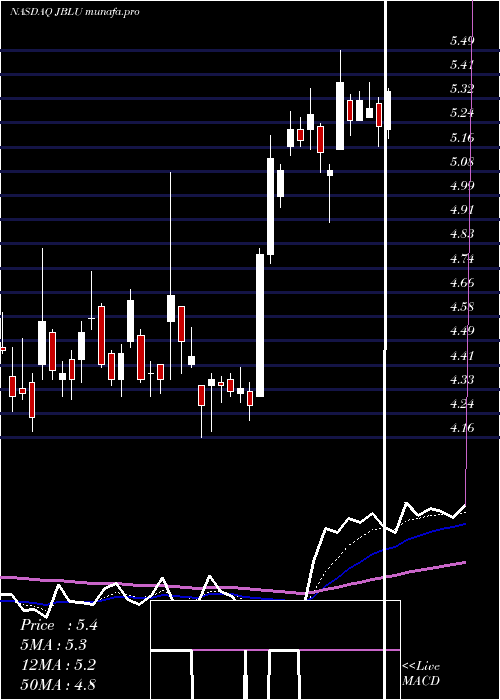Select the 4.41 price level label
Viewport: 500px width, 700px height.
[462, 356]
